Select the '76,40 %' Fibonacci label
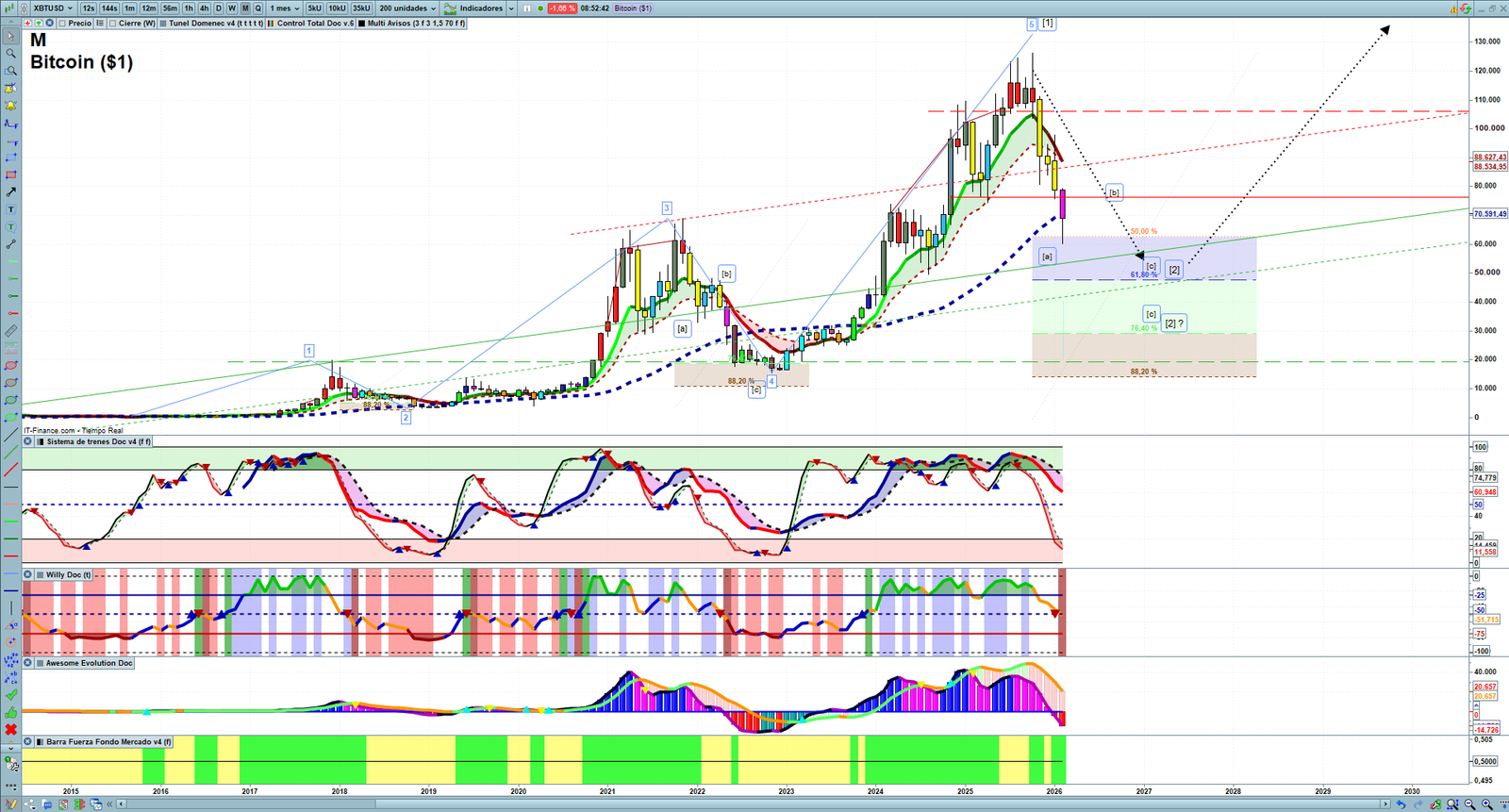This screenshot has height=812, width=1509. [1144, 329]
